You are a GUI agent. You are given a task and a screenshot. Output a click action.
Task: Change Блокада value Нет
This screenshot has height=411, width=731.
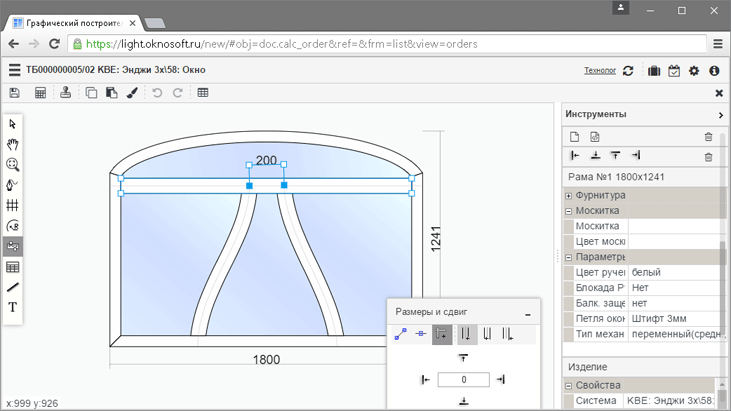(x=674, y=288)
